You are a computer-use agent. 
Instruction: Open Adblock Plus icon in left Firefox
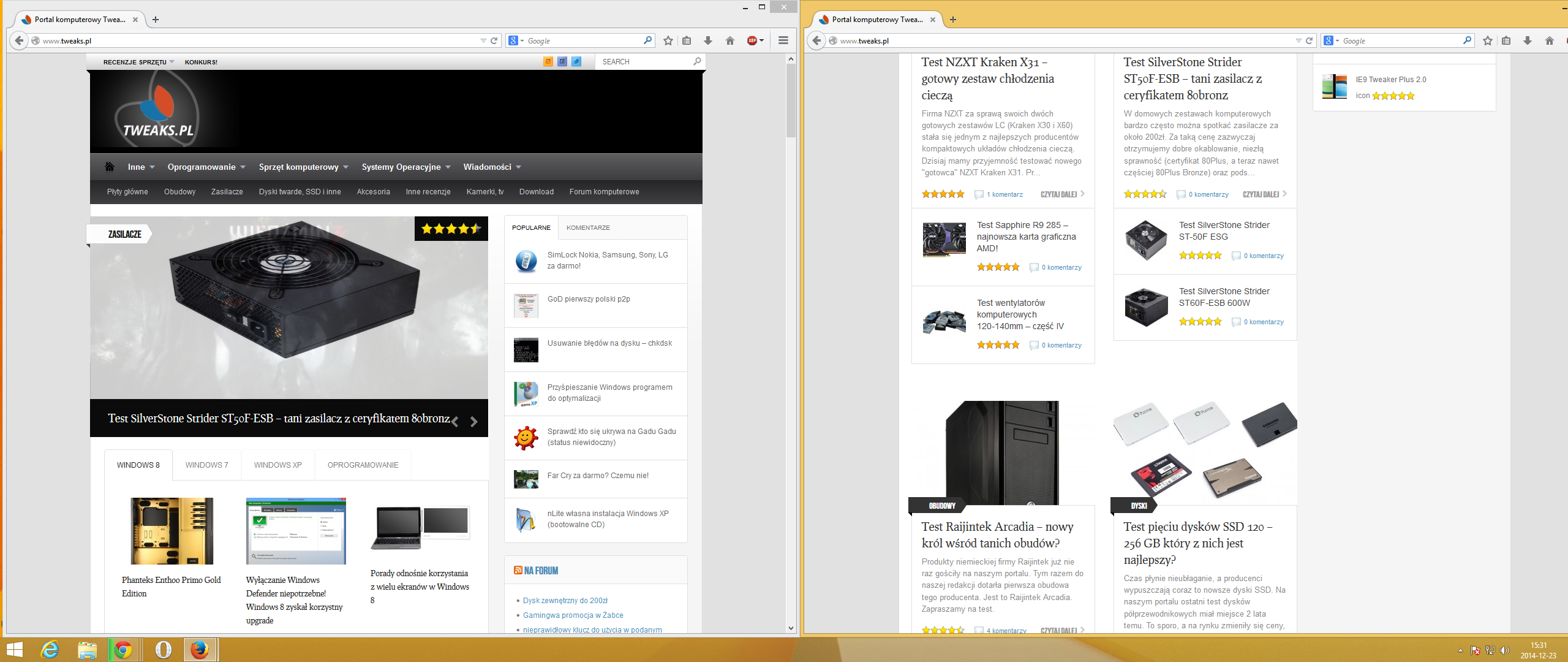pyautogui.click(x=752, y=40)
